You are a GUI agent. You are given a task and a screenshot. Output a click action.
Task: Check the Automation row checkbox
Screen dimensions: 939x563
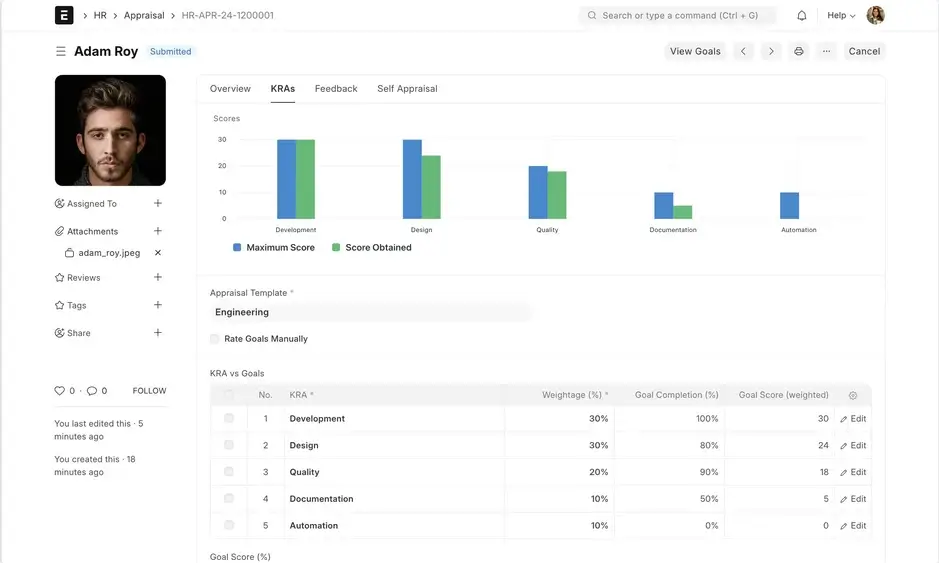(x=229, y=525)
